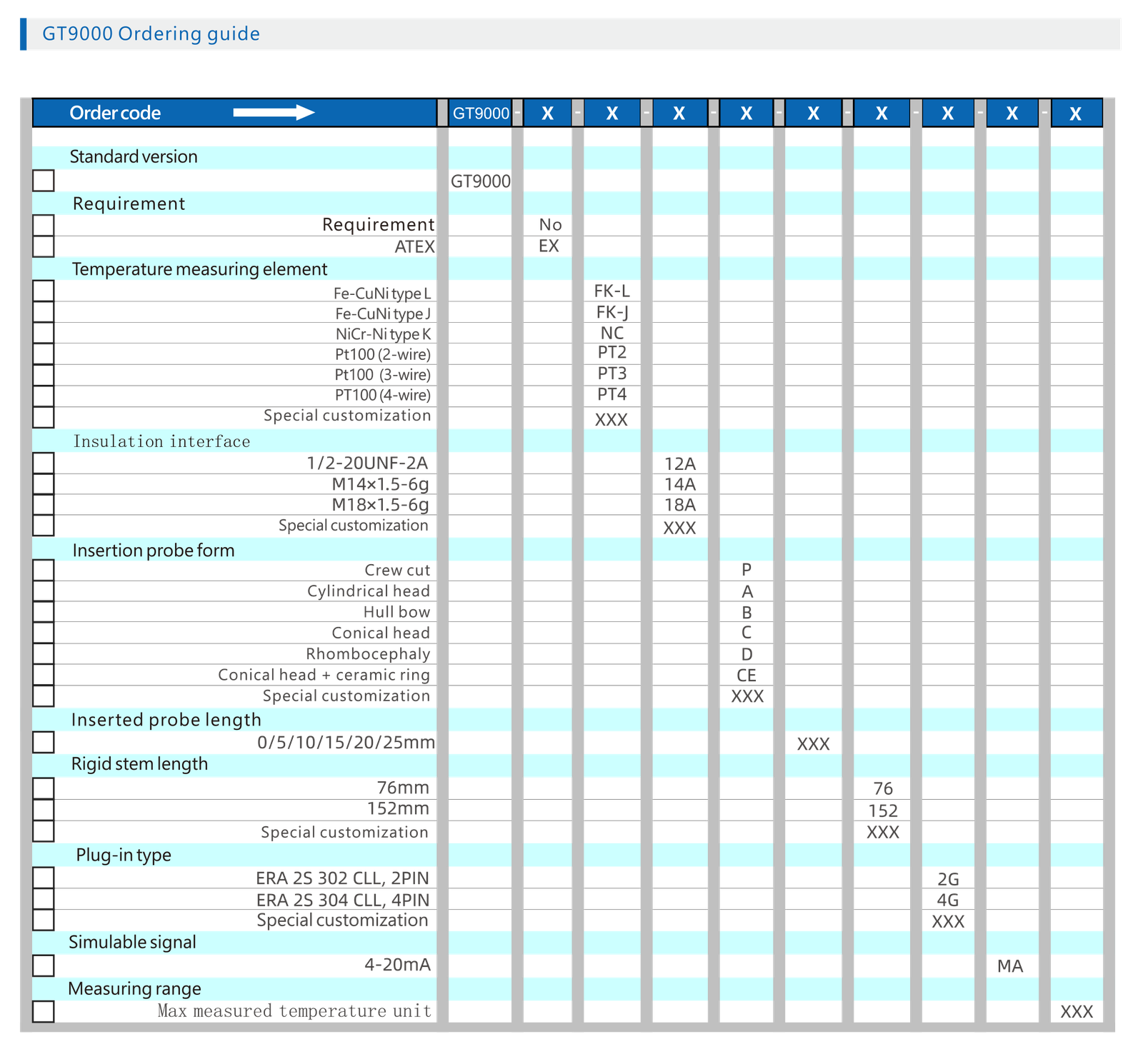
Task: Check the box for ATEX requirement
Action: 44,246
